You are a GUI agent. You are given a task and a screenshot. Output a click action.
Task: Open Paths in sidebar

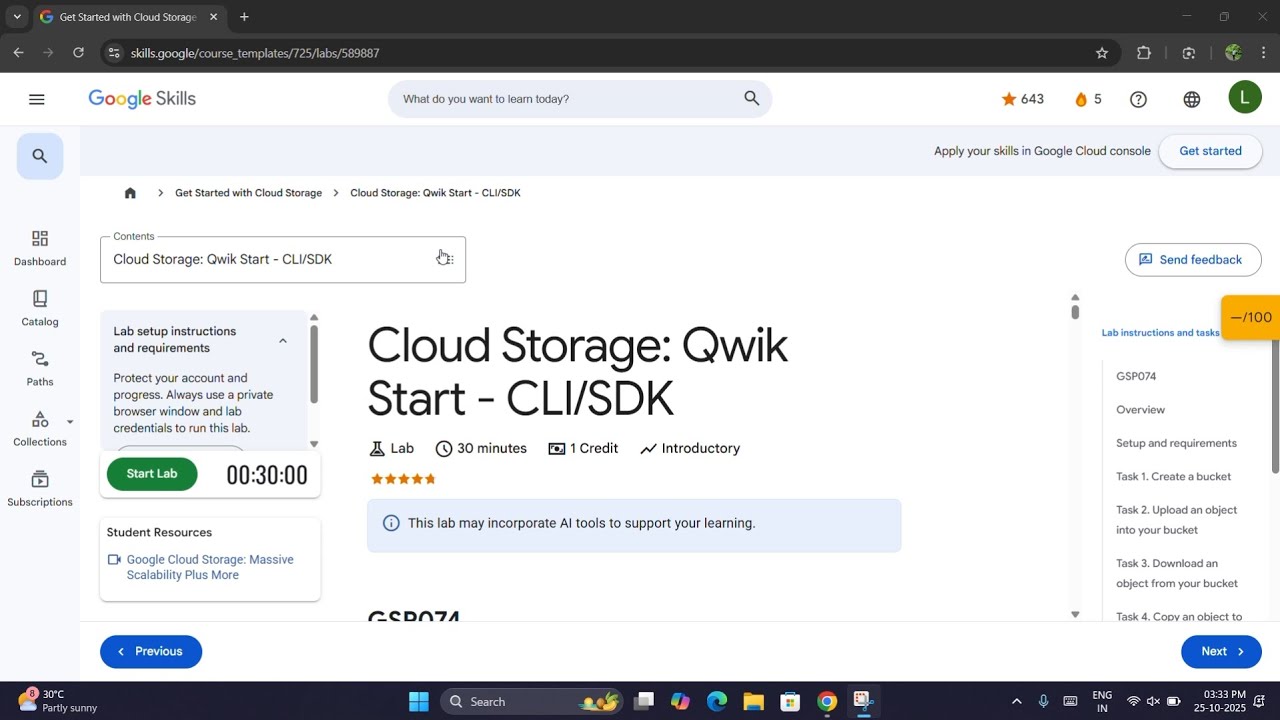pyautogui.click(x=40, y=369)
